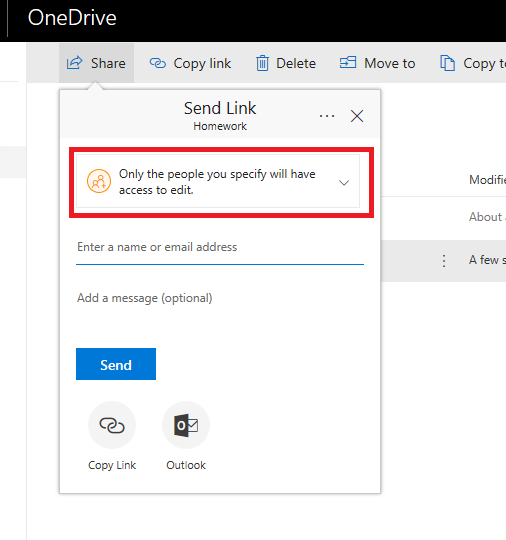This screenshot has height=540, width=506.
Task: Focus the name or email address field
Action: pos(220,248)
